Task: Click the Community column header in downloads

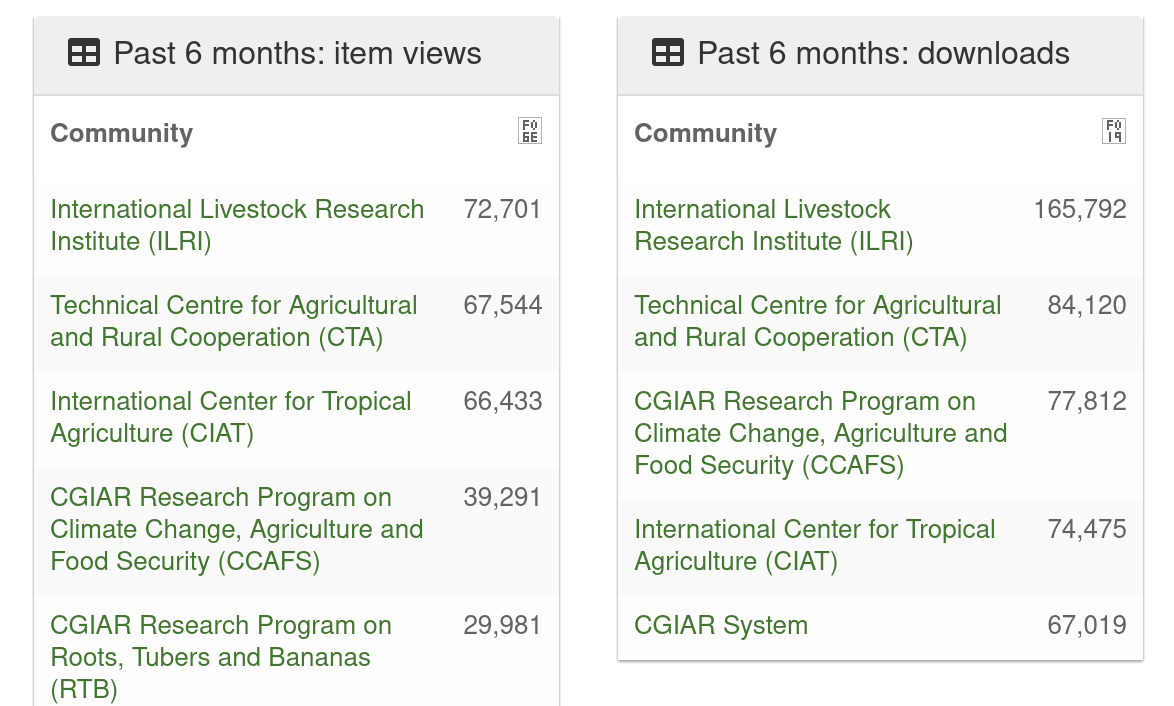Action: (x=705, y=133)
